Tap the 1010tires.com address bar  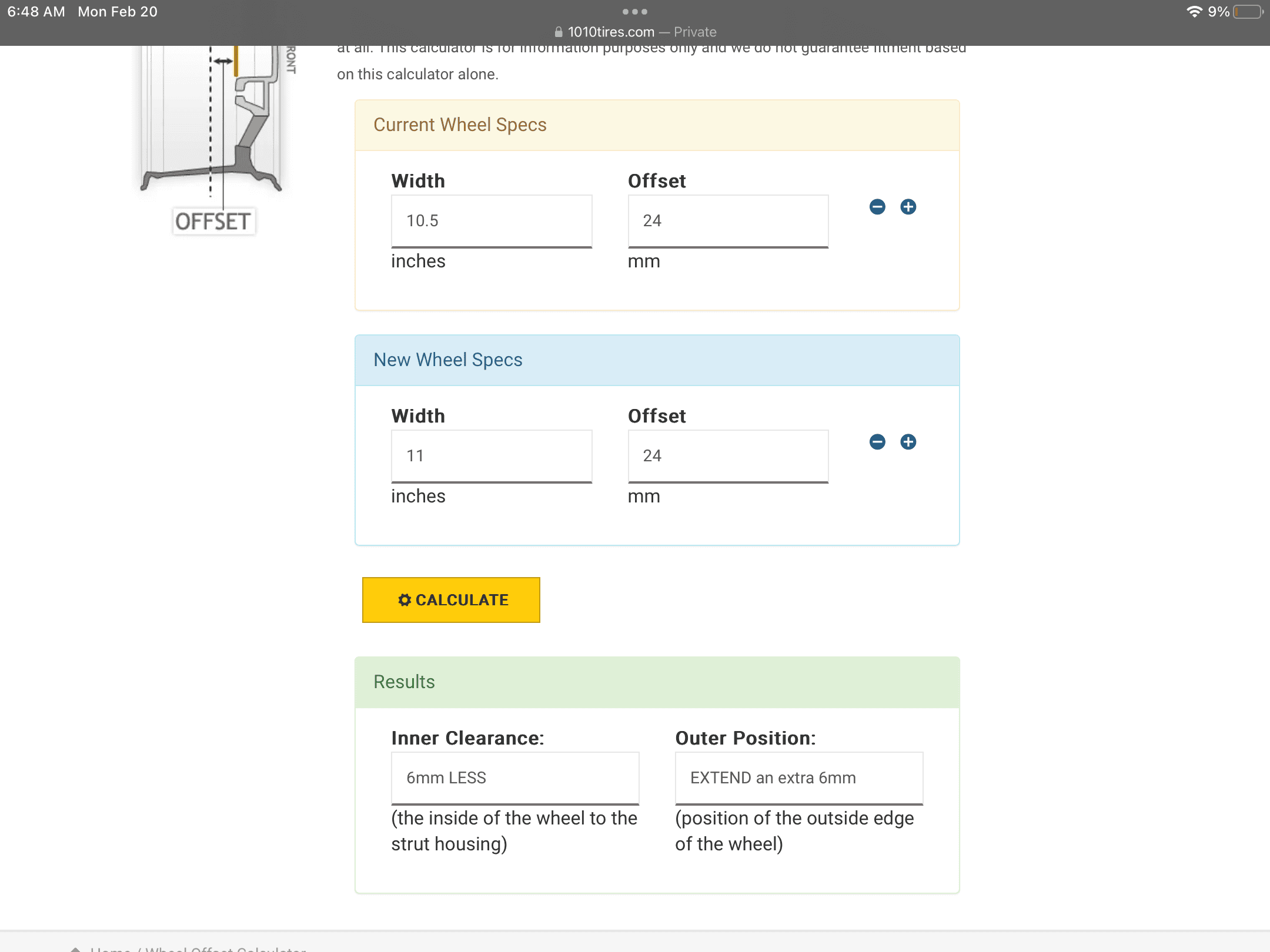[x=635, y=32]
